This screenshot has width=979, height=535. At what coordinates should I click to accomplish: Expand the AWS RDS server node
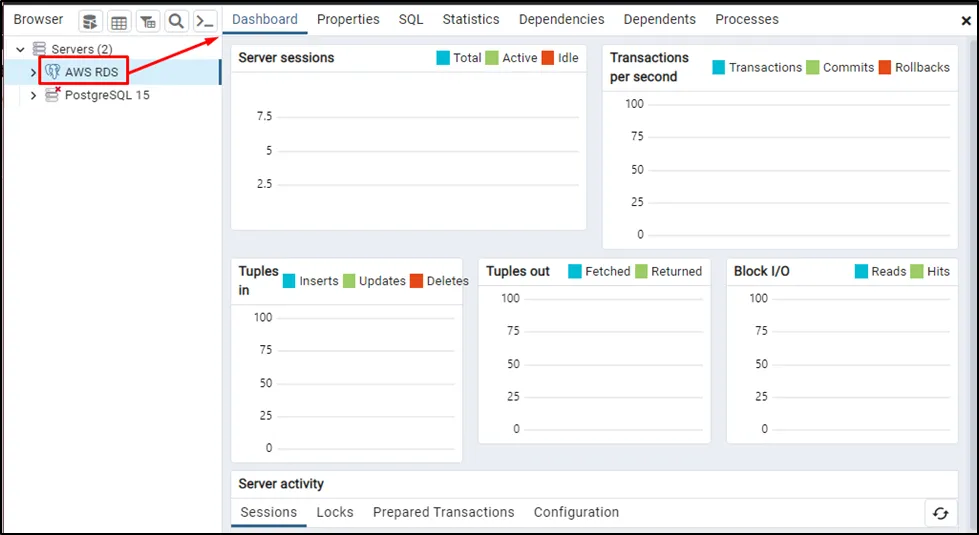pyautogui.click(x=34, y=72)
